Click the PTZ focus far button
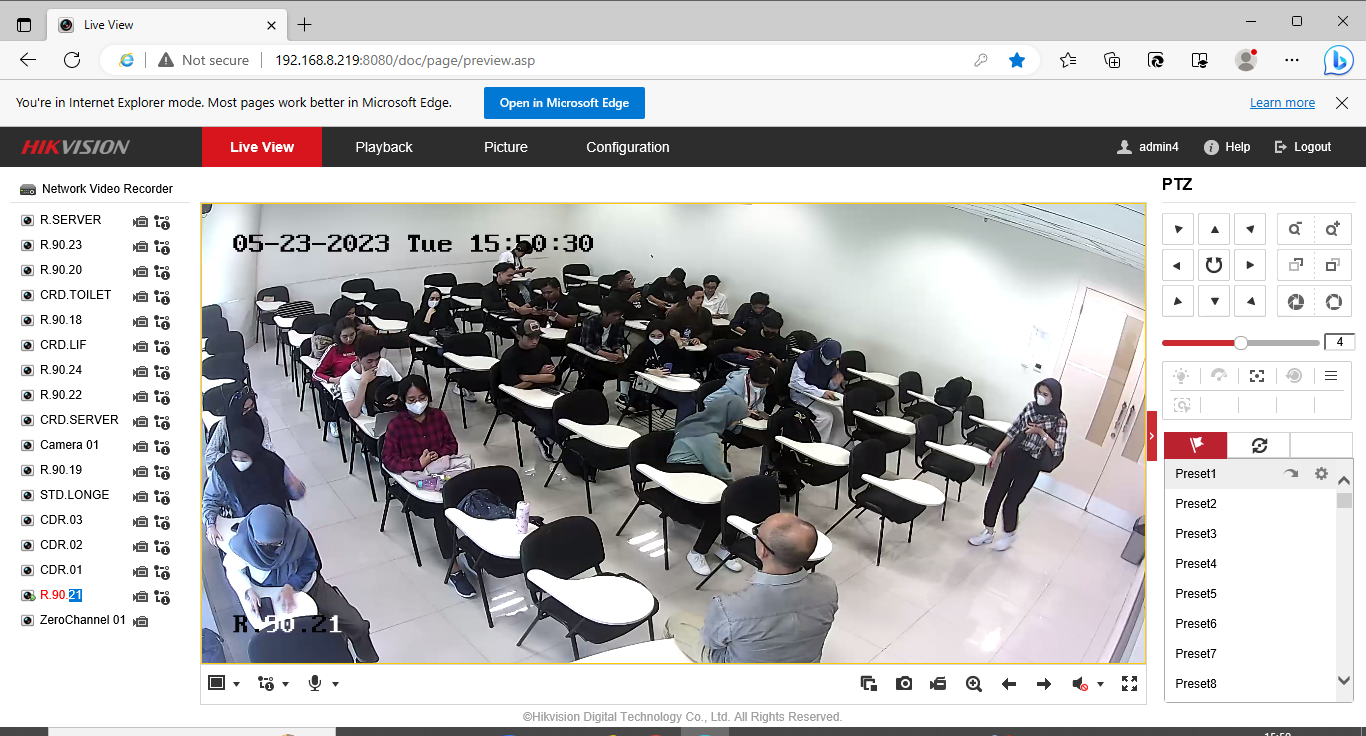Screen dimensions: 1366x736 pyautogui.click(x=1333, y=265)
